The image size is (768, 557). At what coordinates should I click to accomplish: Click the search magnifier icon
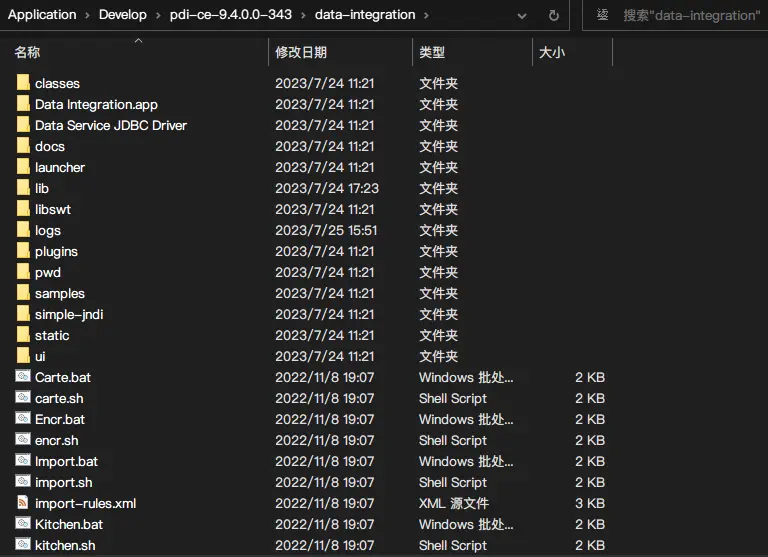tap(602, 15)
